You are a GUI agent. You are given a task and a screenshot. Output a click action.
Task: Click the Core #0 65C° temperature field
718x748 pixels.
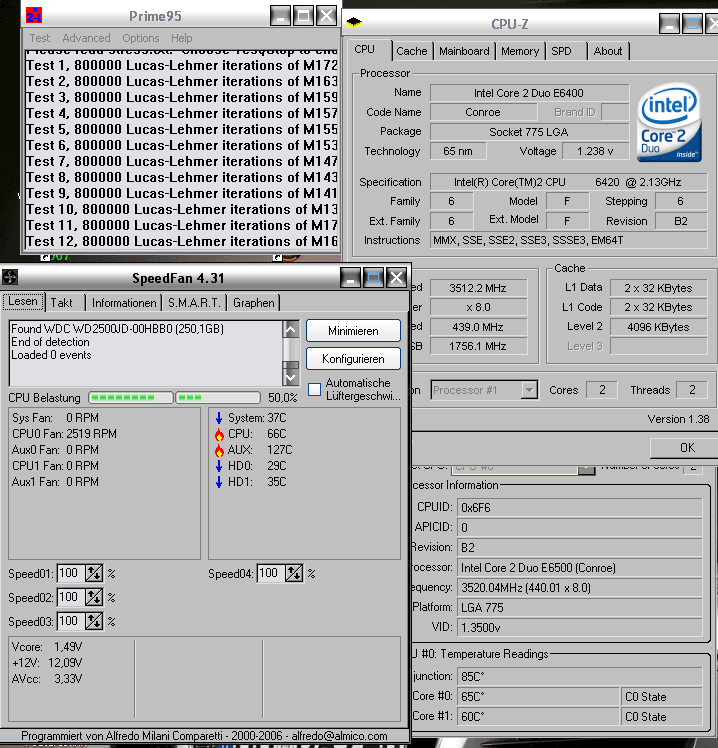pyautogui.click(x=538, y=696)
